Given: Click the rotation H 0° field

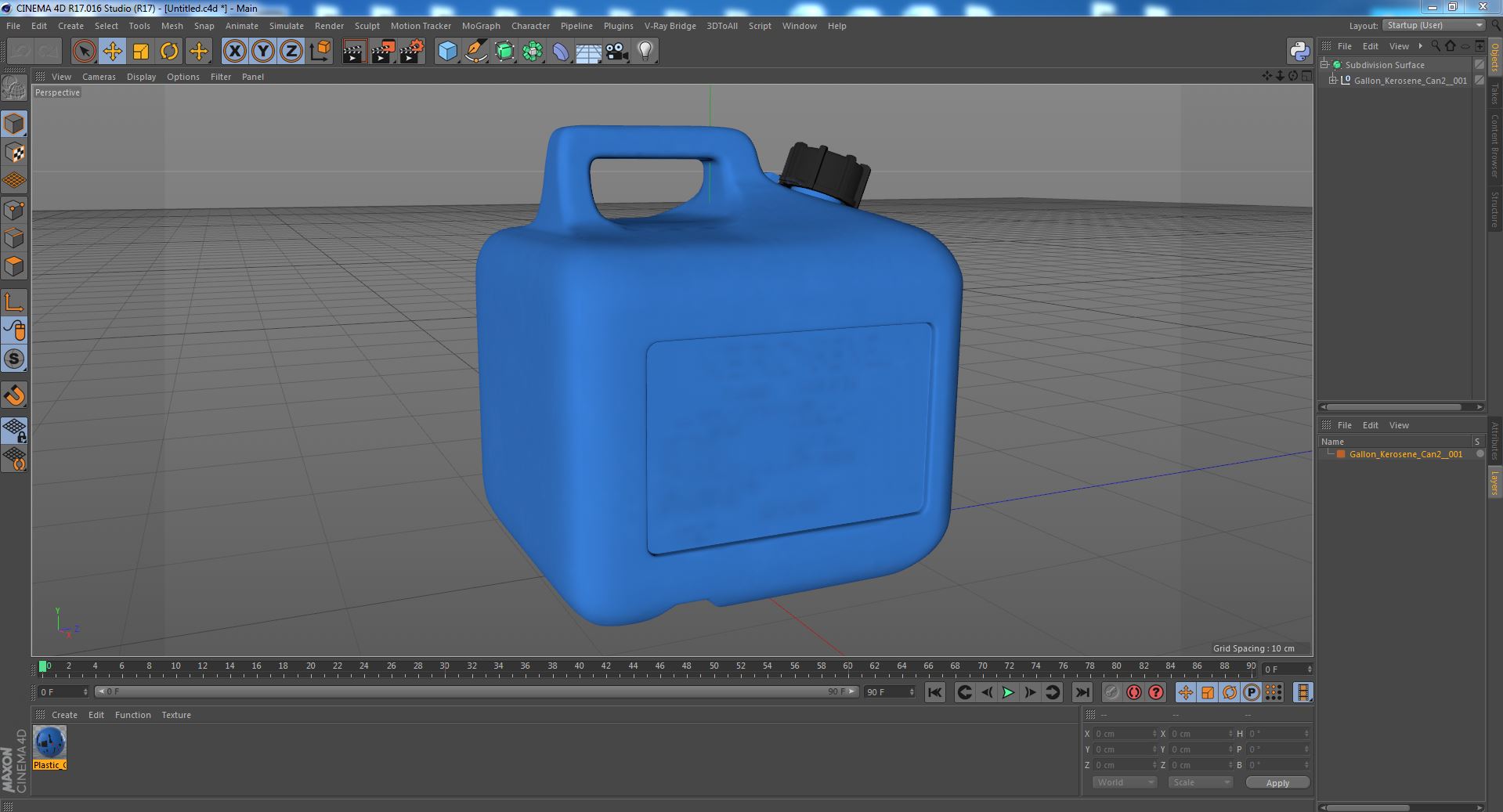Looking at the screenshot, I should [1278, 734].
